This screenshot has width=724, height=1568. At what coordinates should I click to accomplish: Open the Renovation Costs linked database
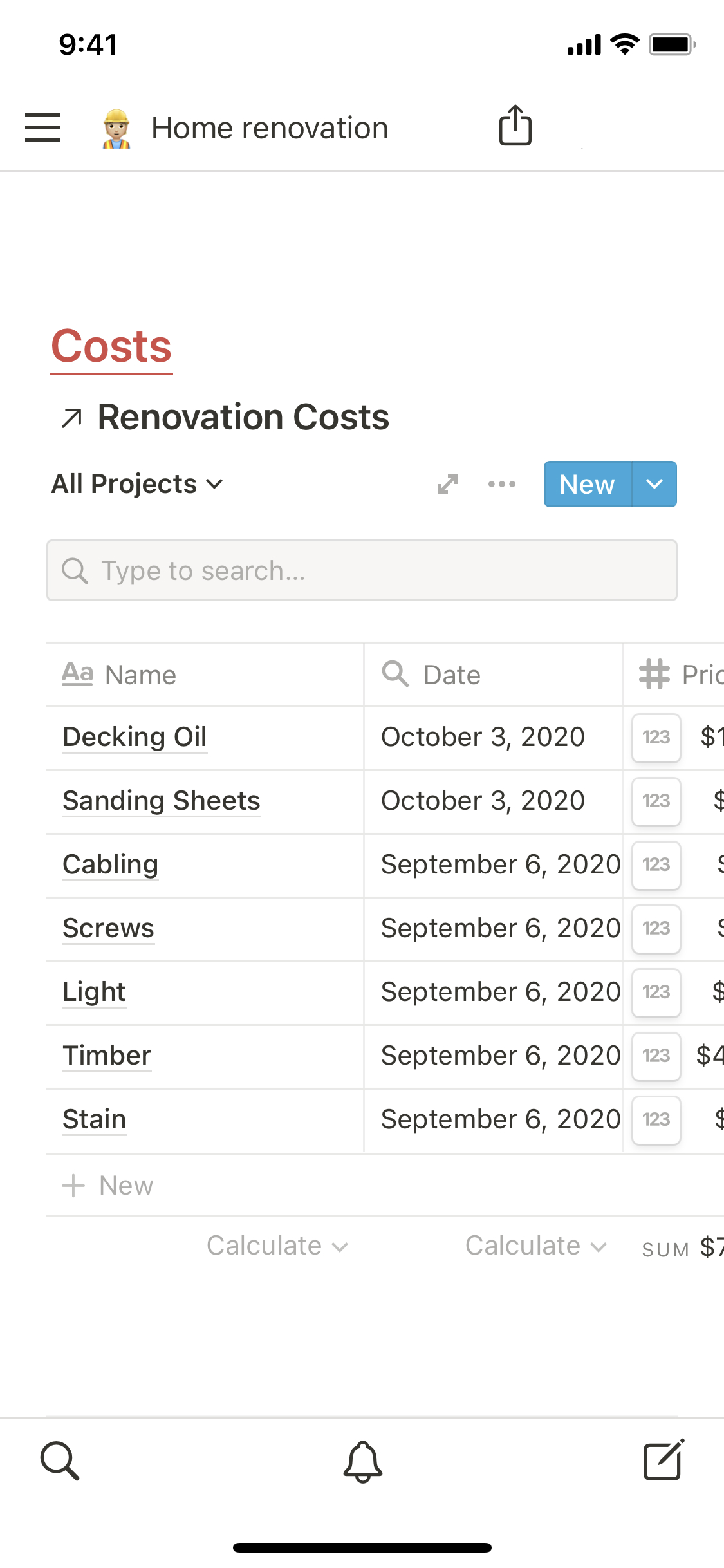[x=243, y=417]
